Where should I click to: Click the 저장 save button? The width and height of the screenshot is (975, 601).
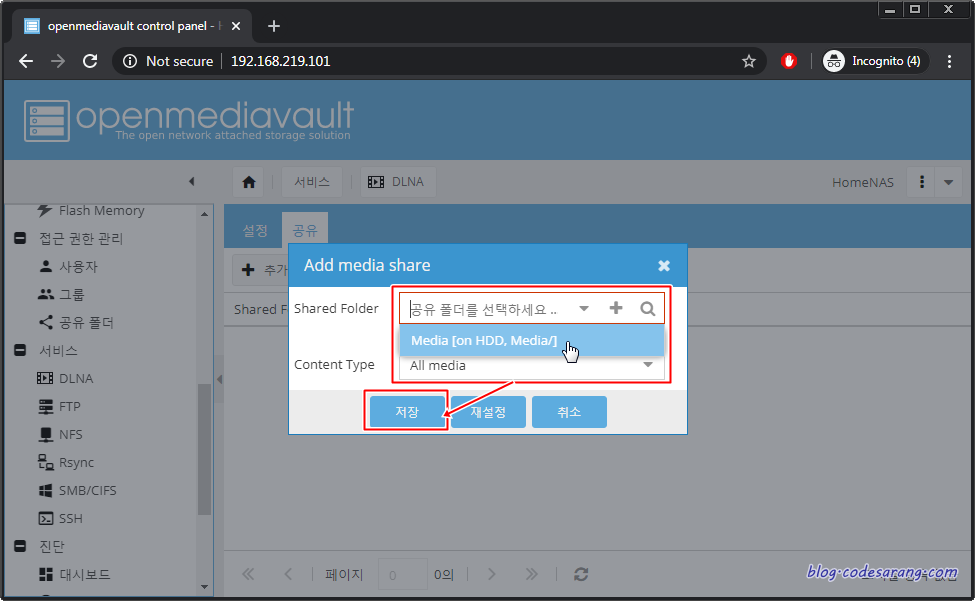(x=407, y=412)
